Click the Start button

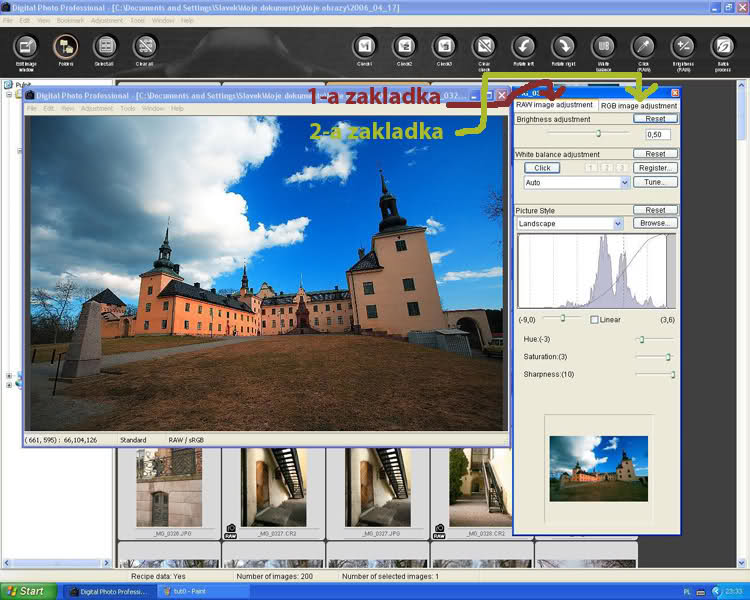click(27, 591)
